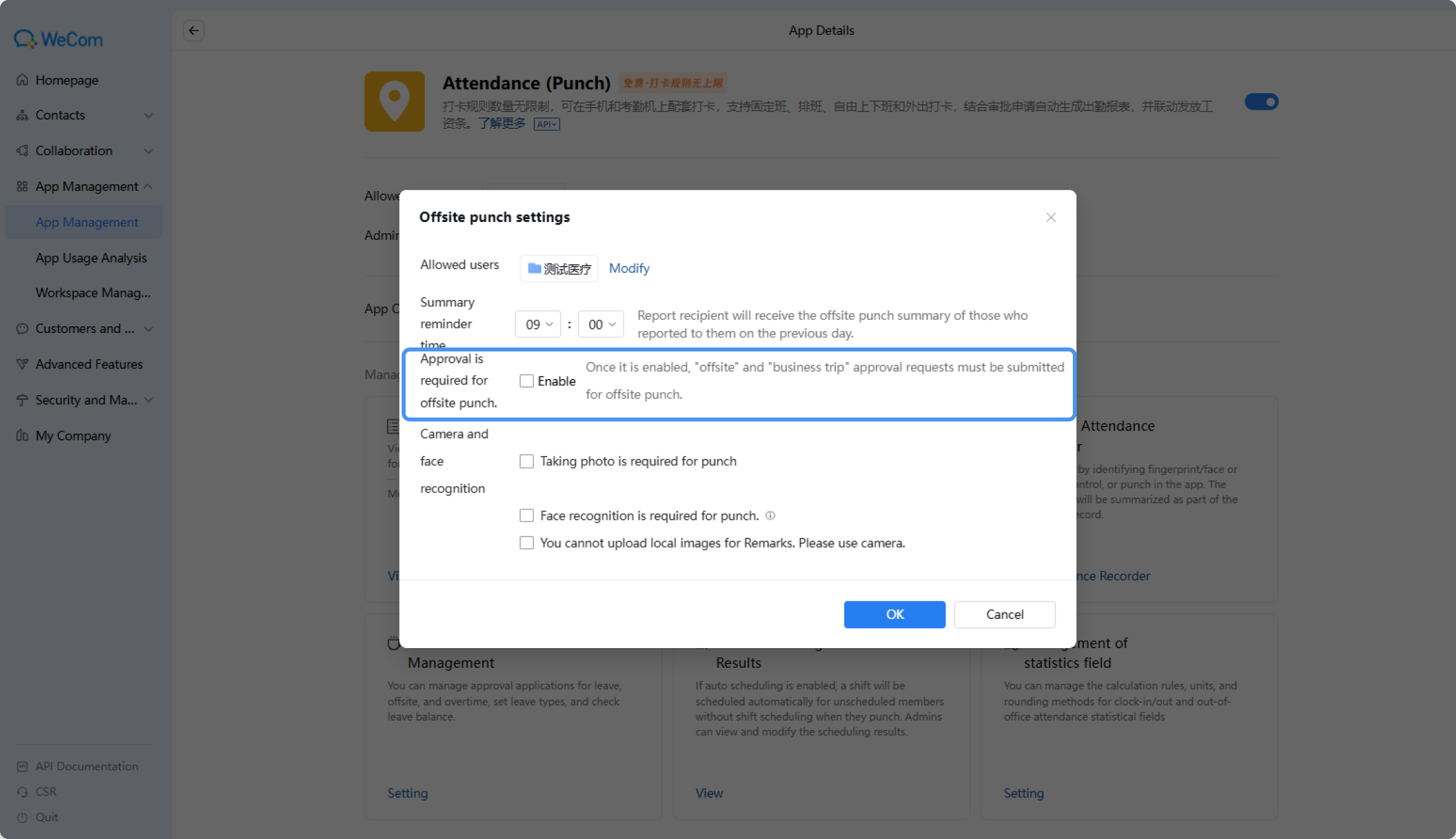Expand the Contacts sidebar section
The width and height of the screenshot is (1456, 839).
pyautogui.click(x=85, y=115)
